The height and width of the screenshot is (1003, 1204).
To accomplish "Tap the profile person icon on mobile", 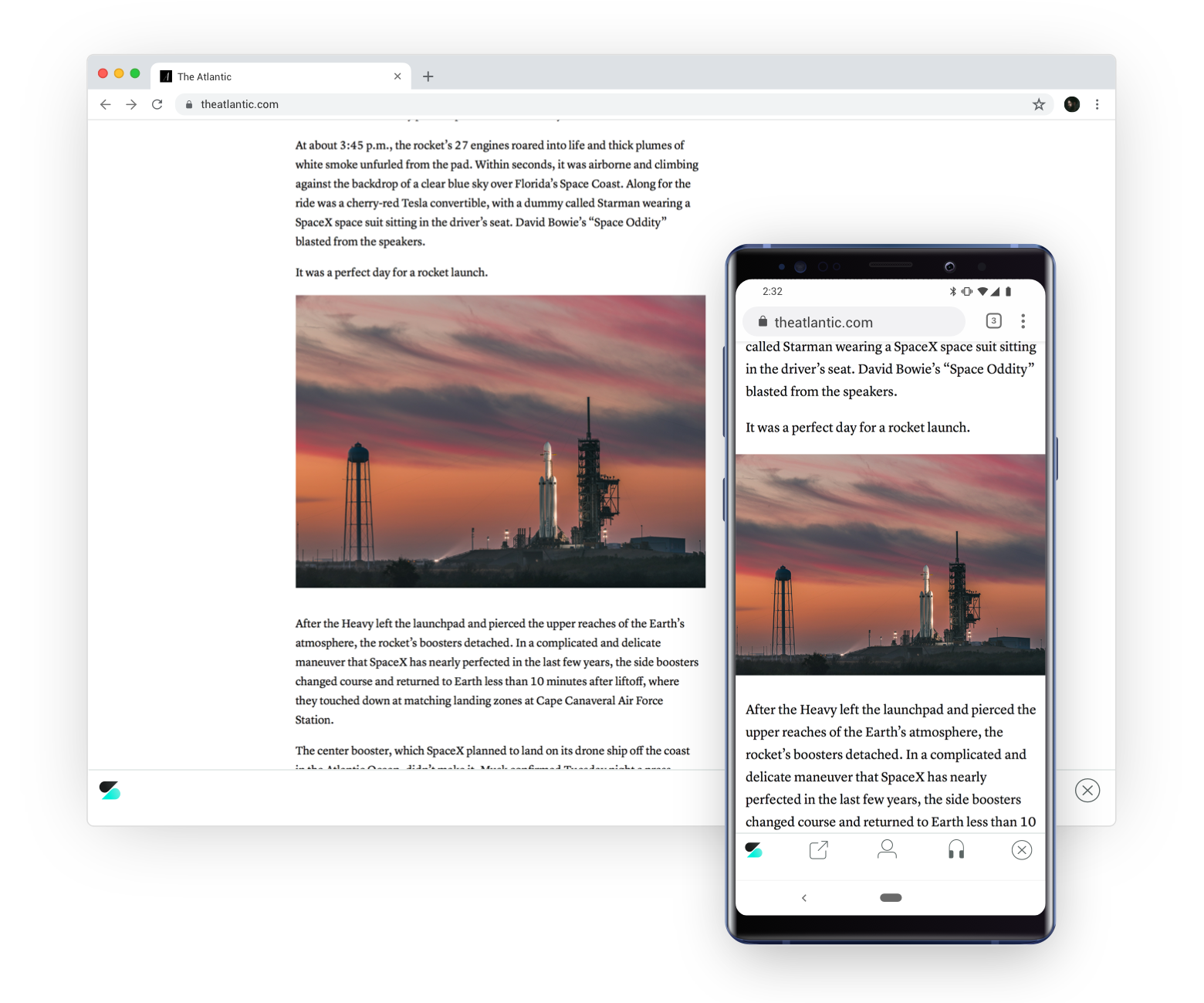I will coord(887,849).
